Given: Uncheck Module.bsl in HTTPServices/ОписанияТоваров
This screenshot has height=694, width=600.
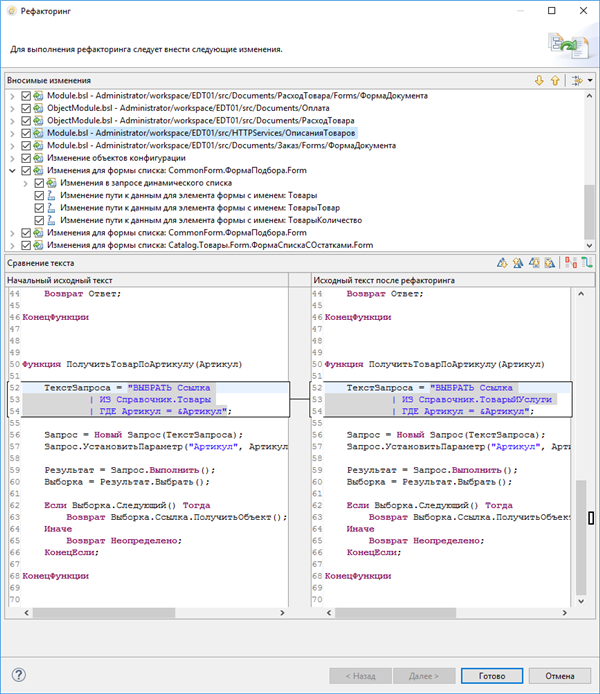Looking at the screenshot, I should click(x=26, y=132).
